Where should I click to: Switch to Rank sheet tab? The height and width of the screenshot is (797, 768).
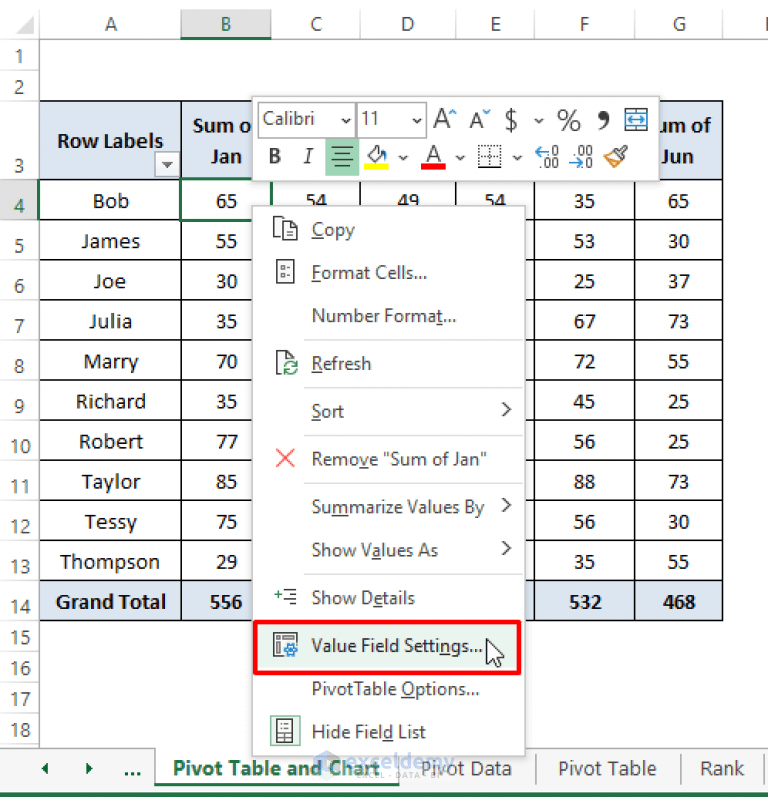coord(722,769)
